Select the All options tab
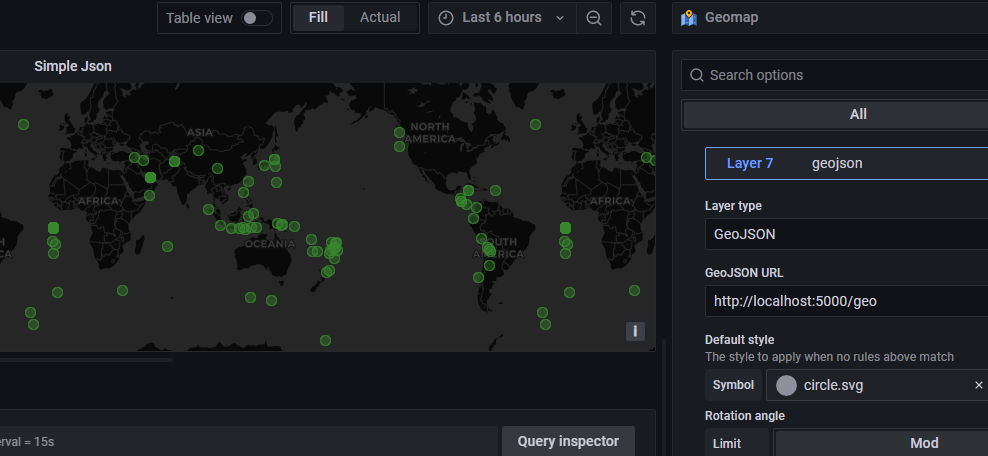Screen dimensions: 988x456 tap(836, 114)
